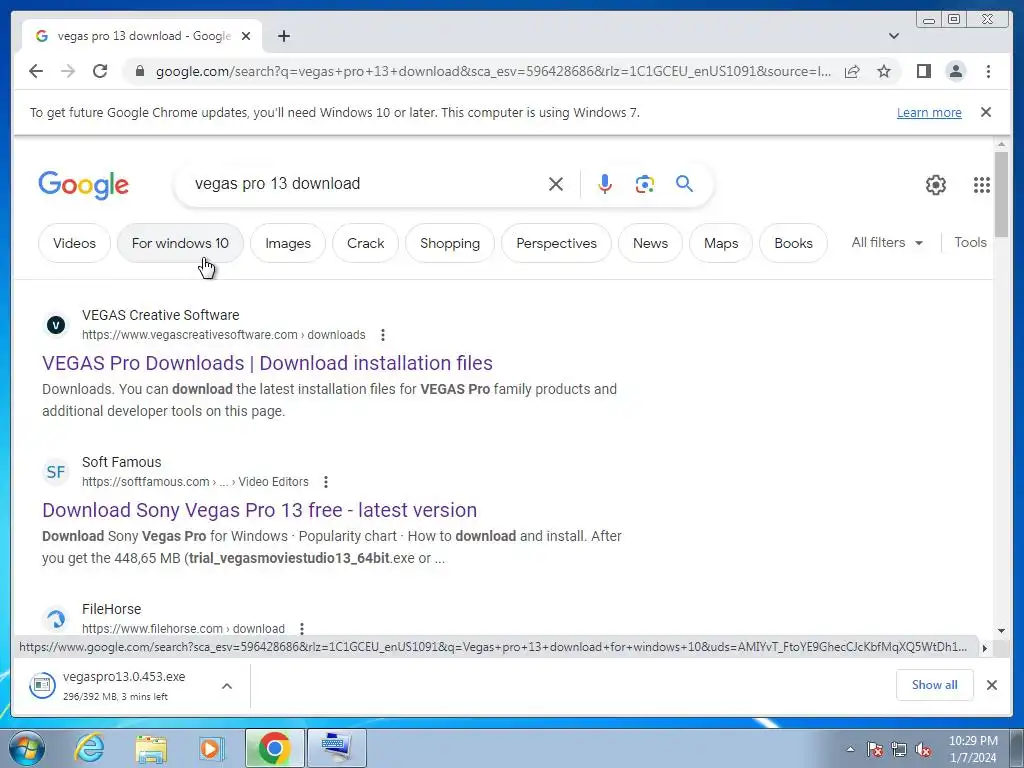Image resolution: width=1024 pixels, height=768 pixels.
Task: Start a voice search
Action: tap(605, 184)
